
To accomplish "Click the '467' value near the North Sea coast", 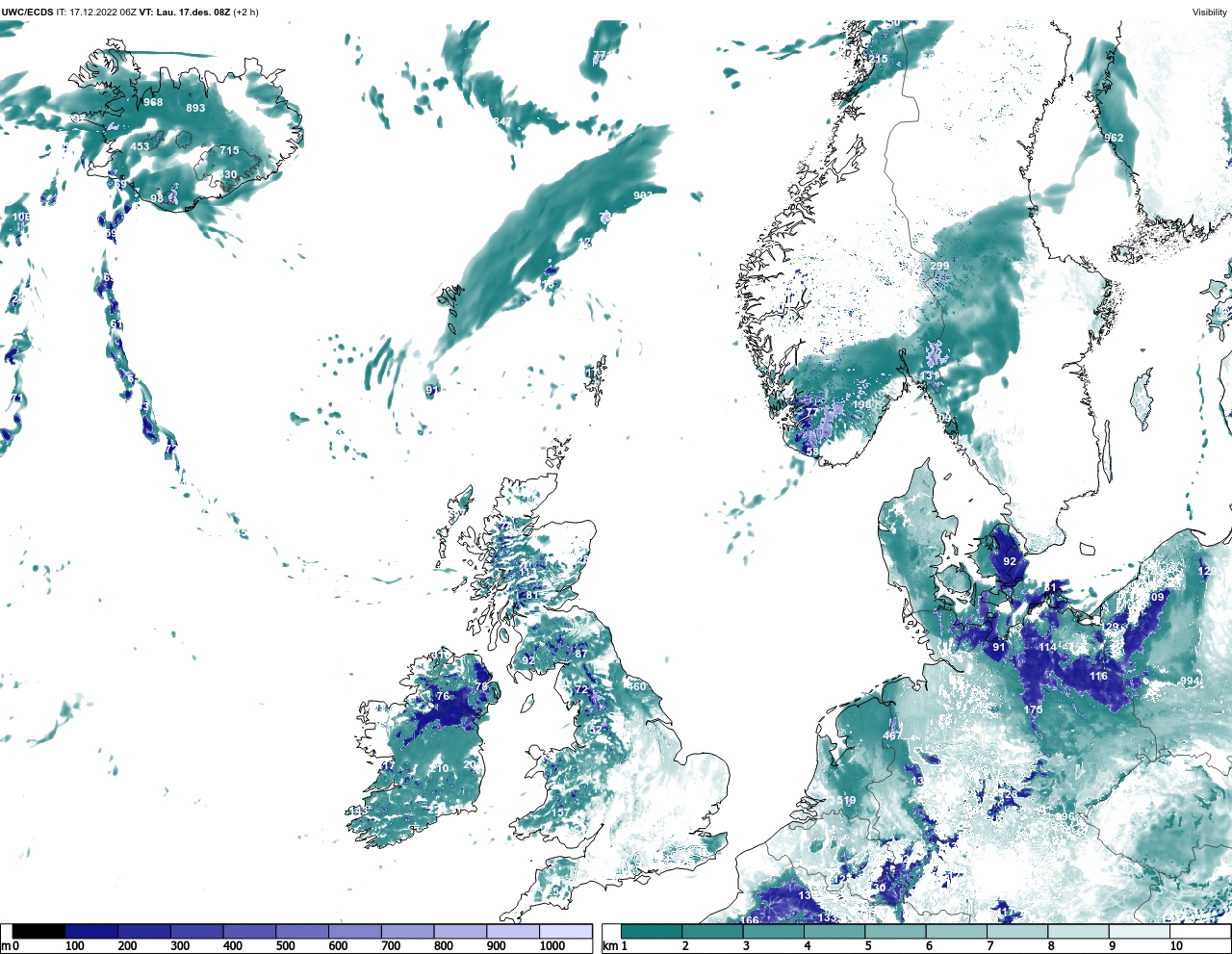I will pos(892,735).
